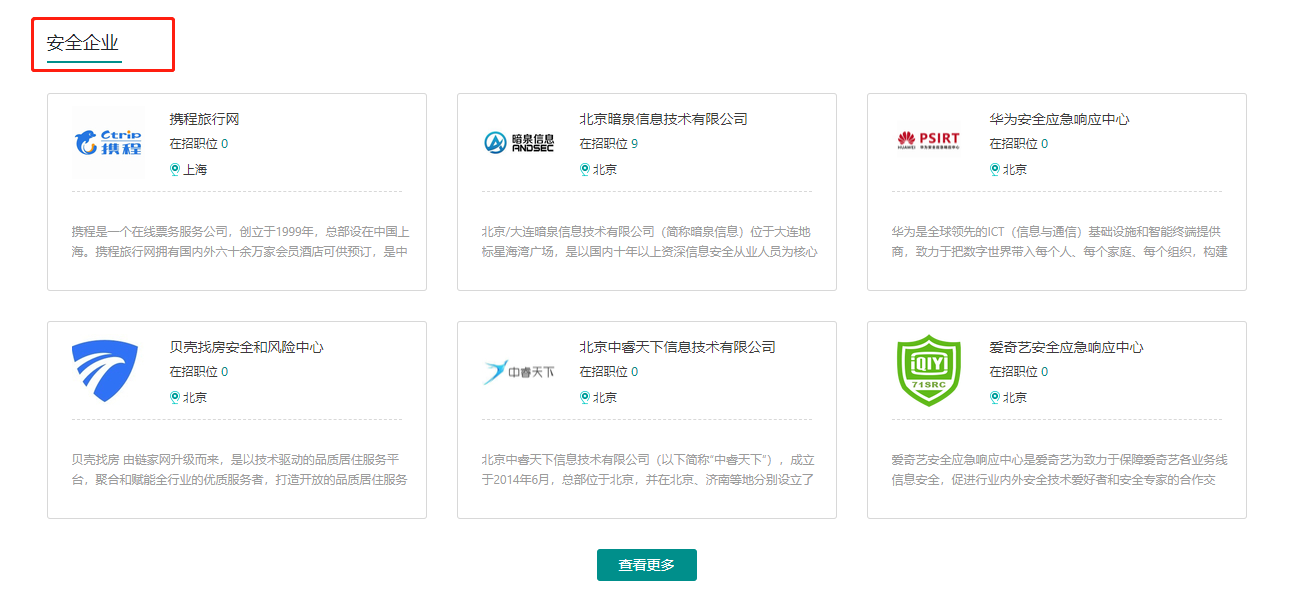
Task: Click description mentioning 成立于2014年6月
Action: [649, 469]
